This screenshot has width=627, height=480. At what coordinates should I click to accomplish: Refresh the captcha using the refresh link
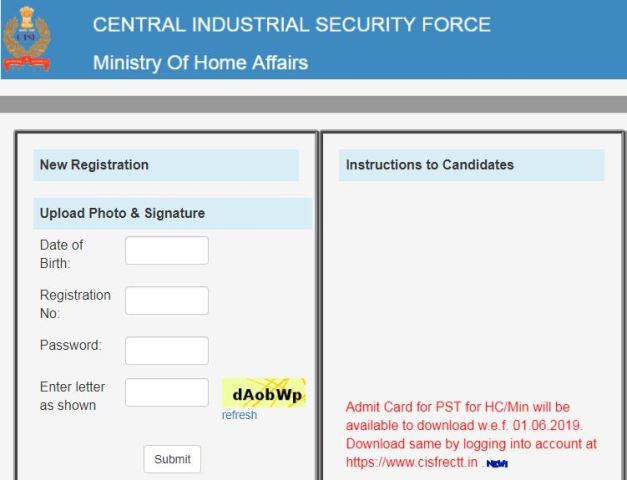(x=239, y=416)
